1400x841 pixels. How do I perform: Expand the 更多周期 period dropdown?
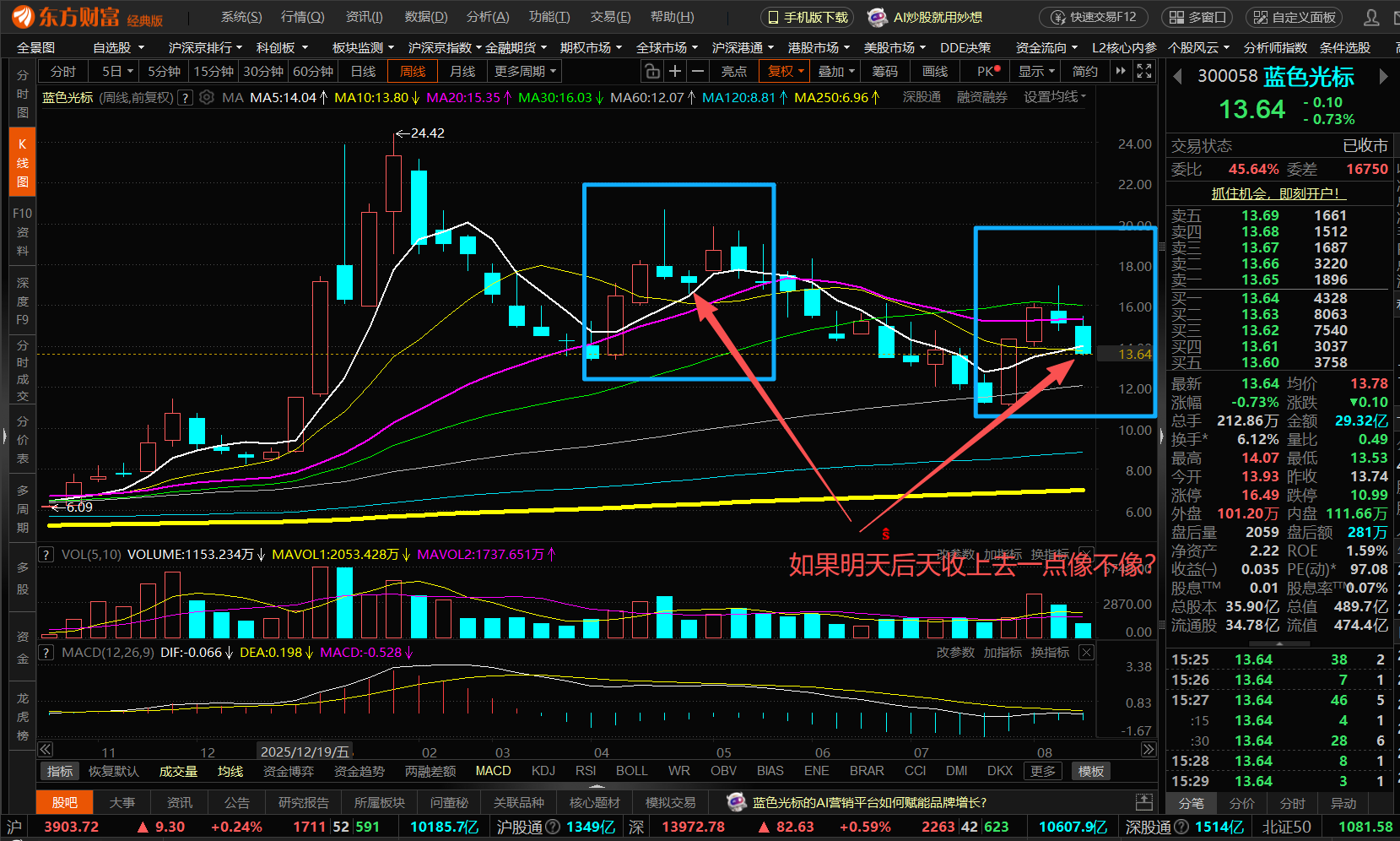coord(525,72)
